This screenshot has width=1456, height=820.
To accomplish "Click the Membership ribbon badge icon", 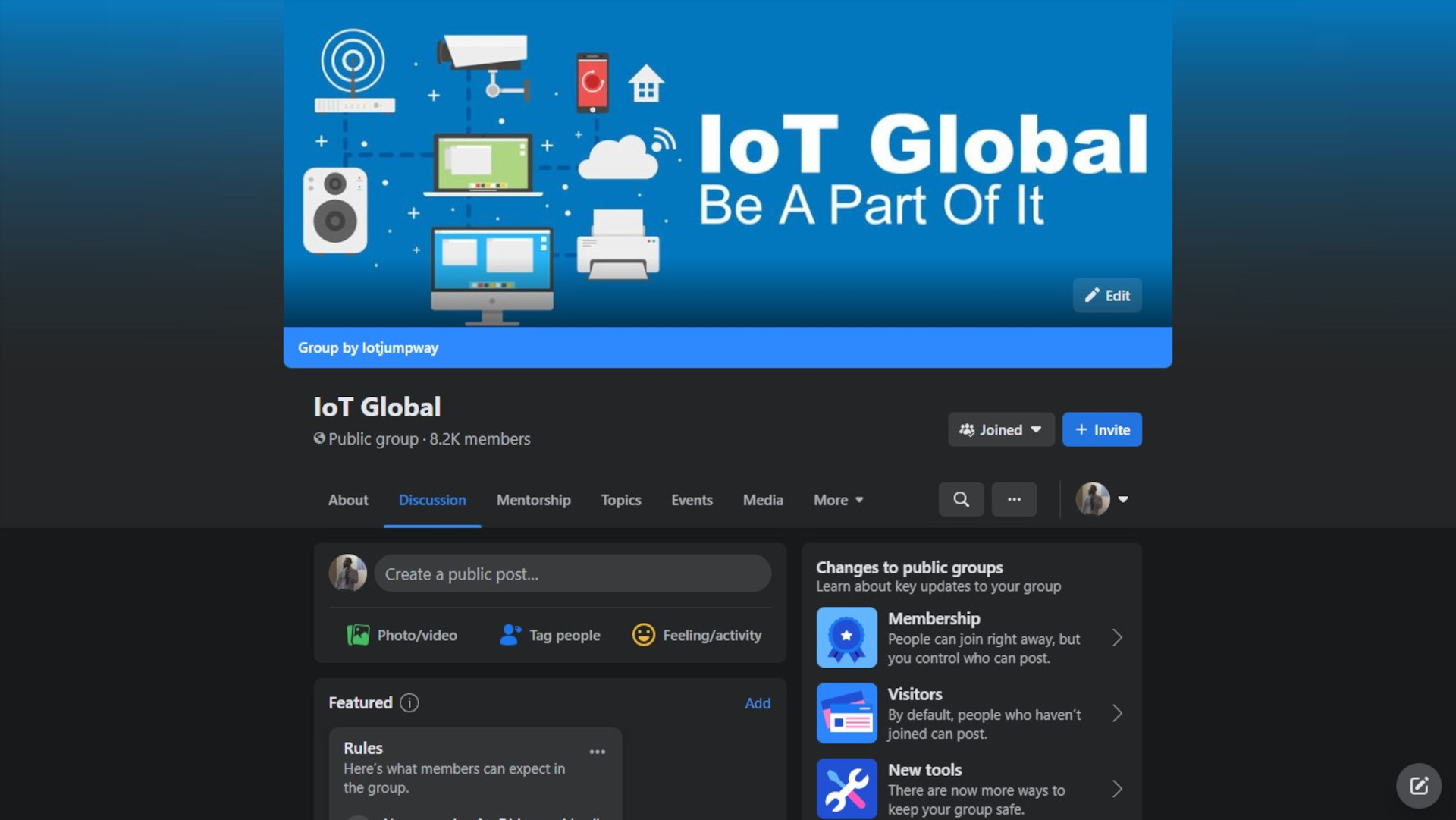I will coord(847,637).
